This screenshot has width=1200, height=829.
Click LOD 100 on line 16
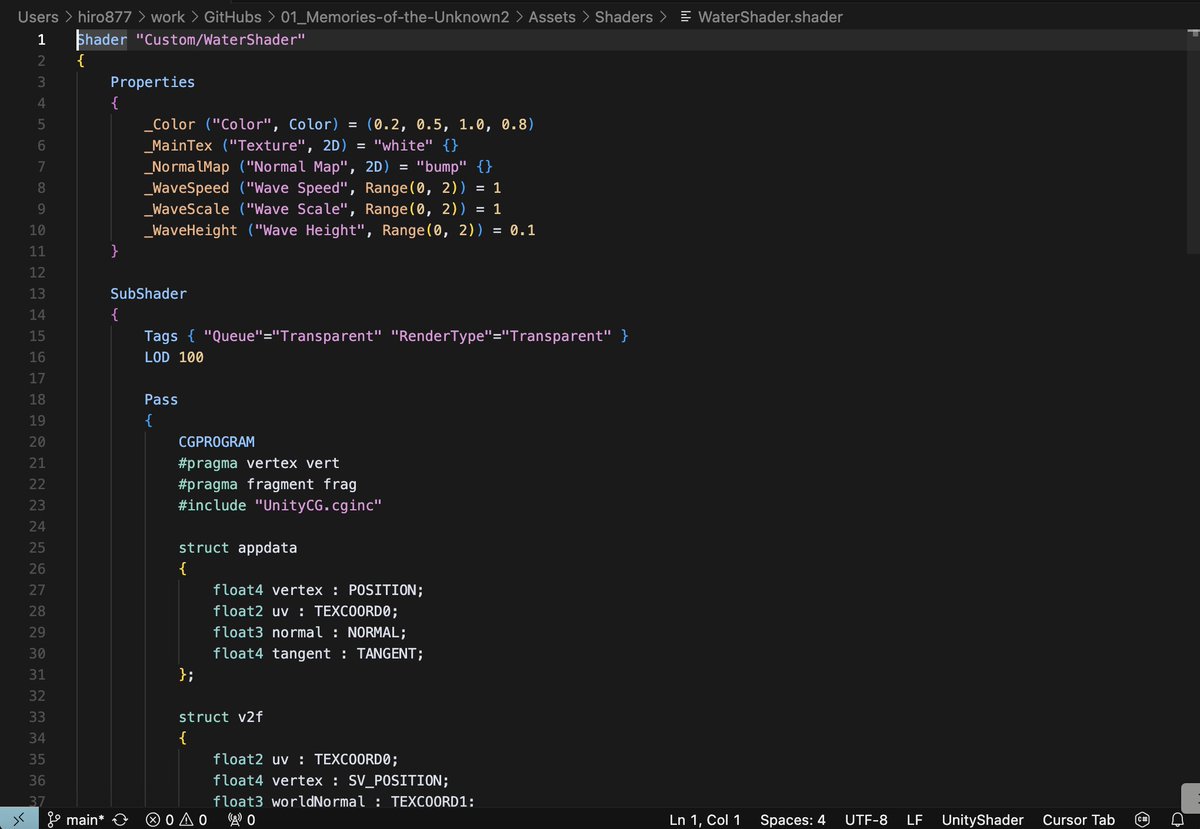[174, 357]
